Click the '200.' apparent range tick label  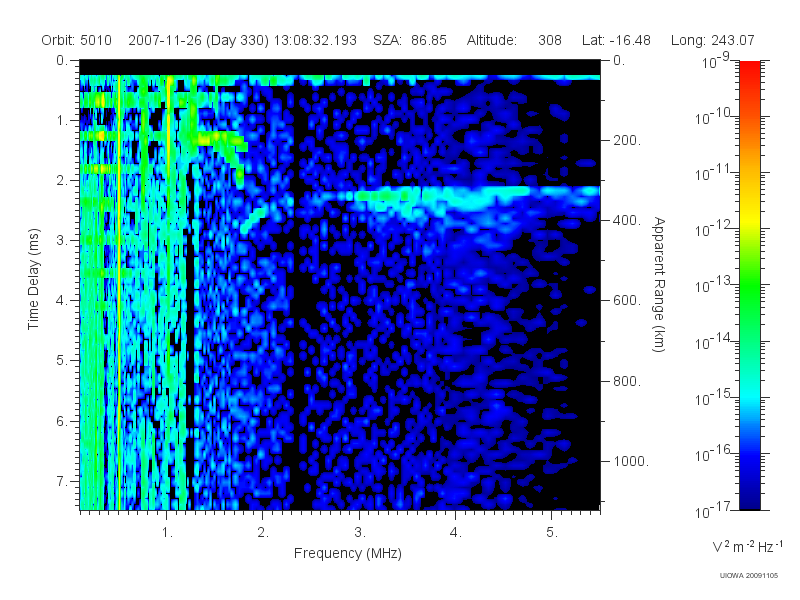pyautogui.click(x=627, y=140)
